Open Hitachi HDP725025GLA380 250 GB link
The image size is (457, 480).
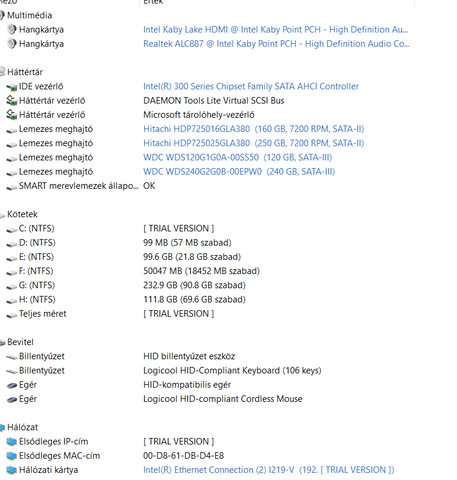tap(254, 143)
